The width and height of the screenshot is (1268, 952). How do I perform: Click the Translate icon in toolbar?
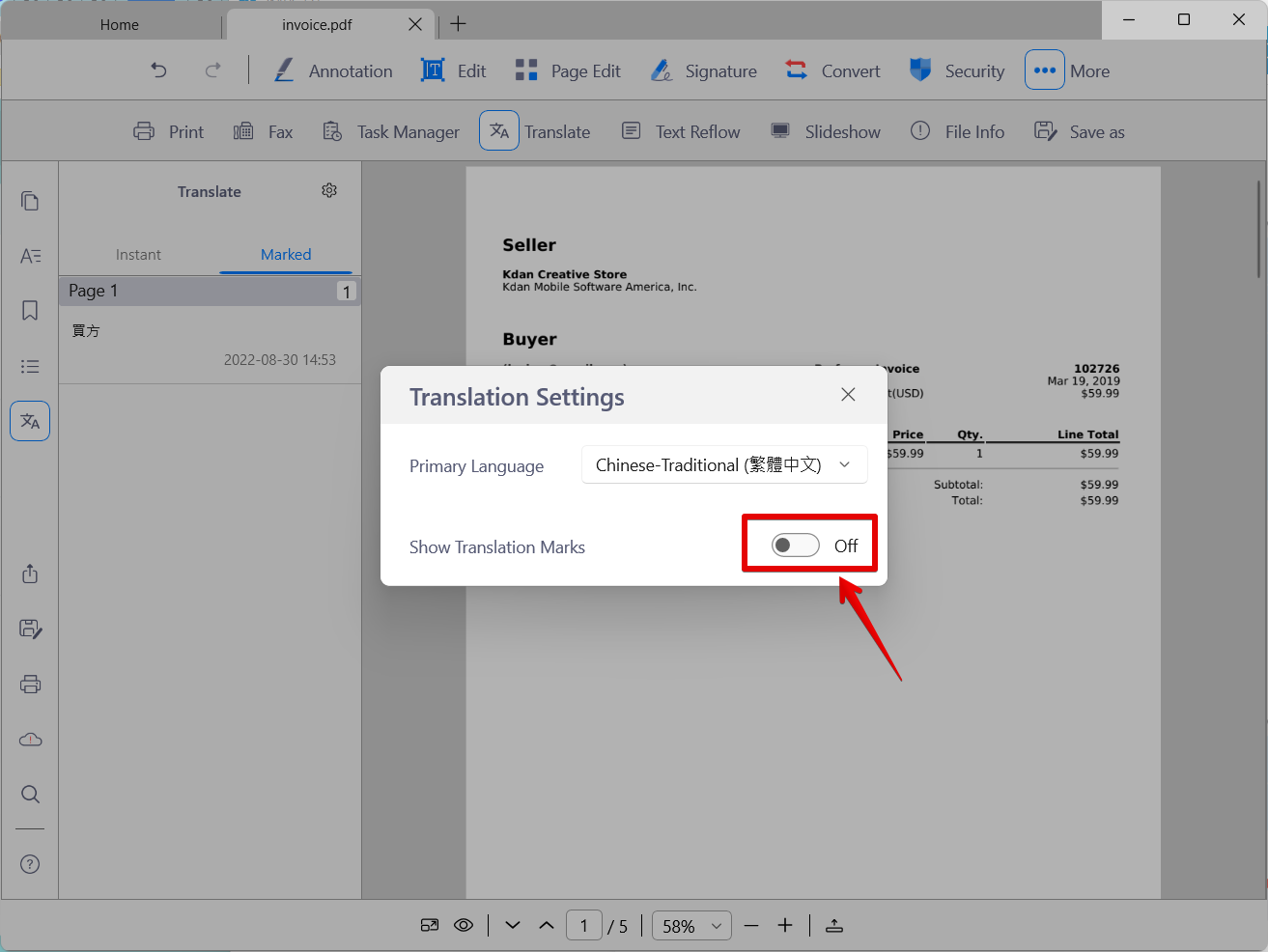click(499, 130)
